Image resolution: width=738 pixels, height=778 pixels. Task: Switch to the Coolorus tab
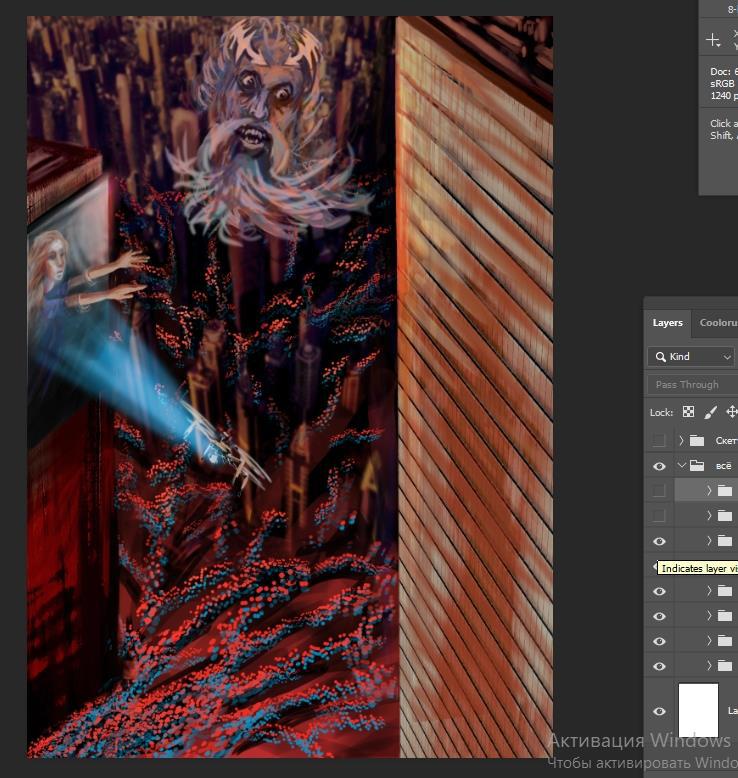(717, 323)
